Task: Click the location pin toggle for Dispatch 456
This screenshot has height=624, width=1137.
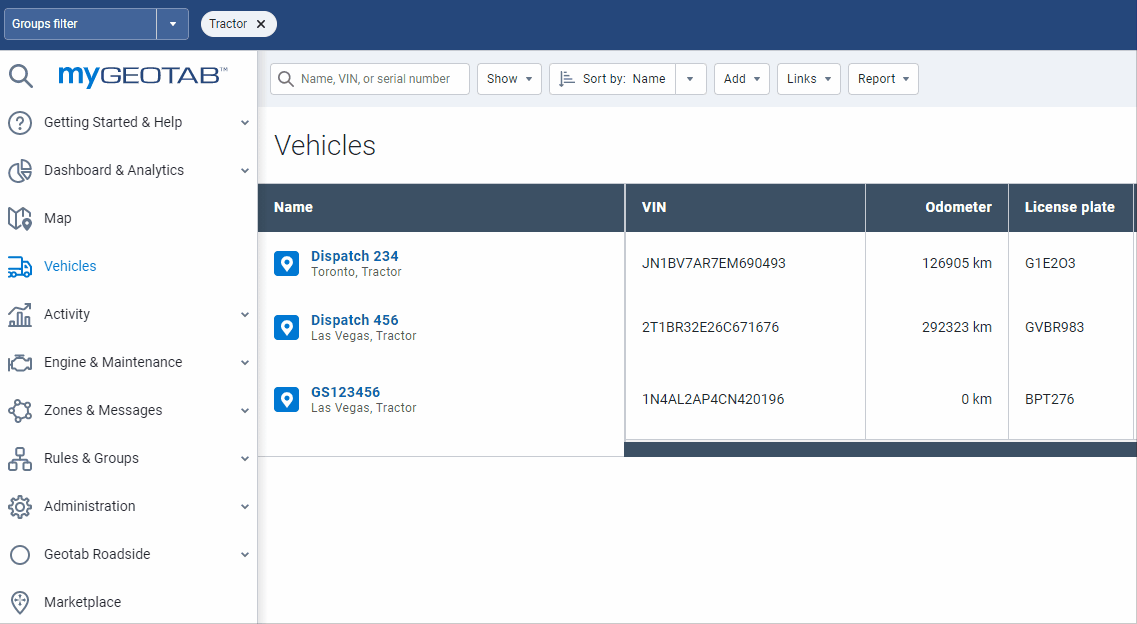Action: pos(287,327)
